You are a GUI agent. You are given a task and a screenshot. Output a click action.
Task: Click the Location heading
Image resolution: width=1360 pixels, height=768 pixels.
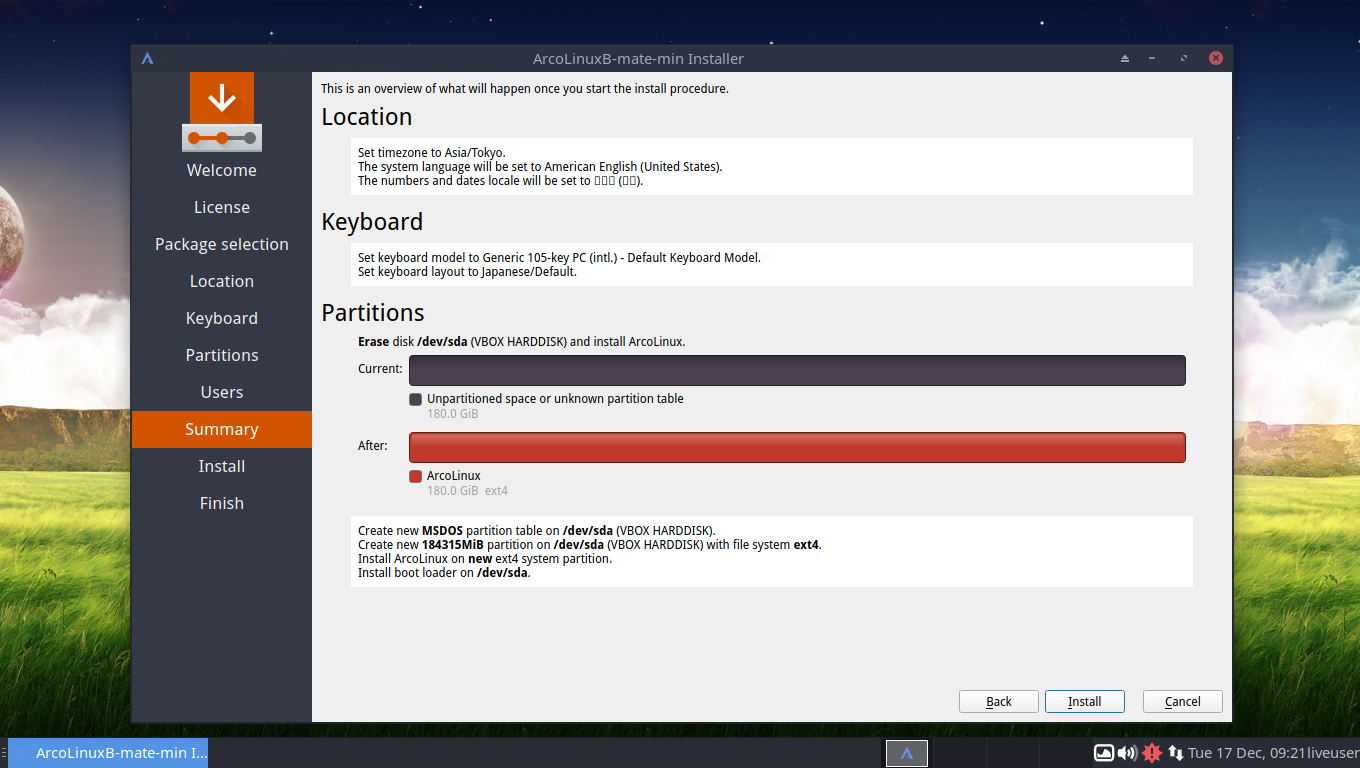point(367,117)
